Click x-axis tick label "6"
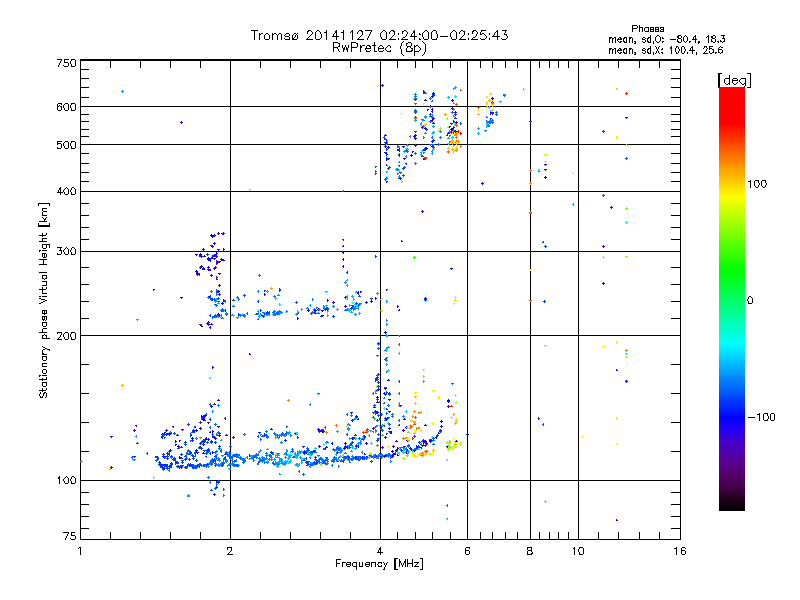Image resolution: width=800 pixels, height=600 pixels. pos(467,551)
